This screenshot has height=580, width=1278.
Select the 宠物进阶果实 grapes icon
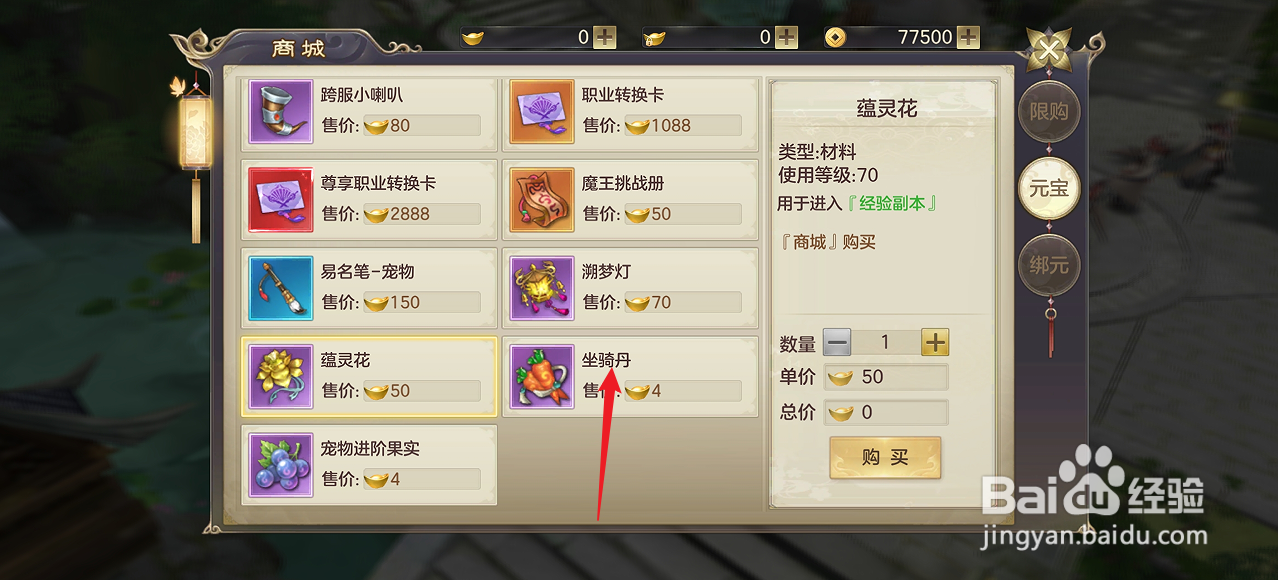click(281, 465)
